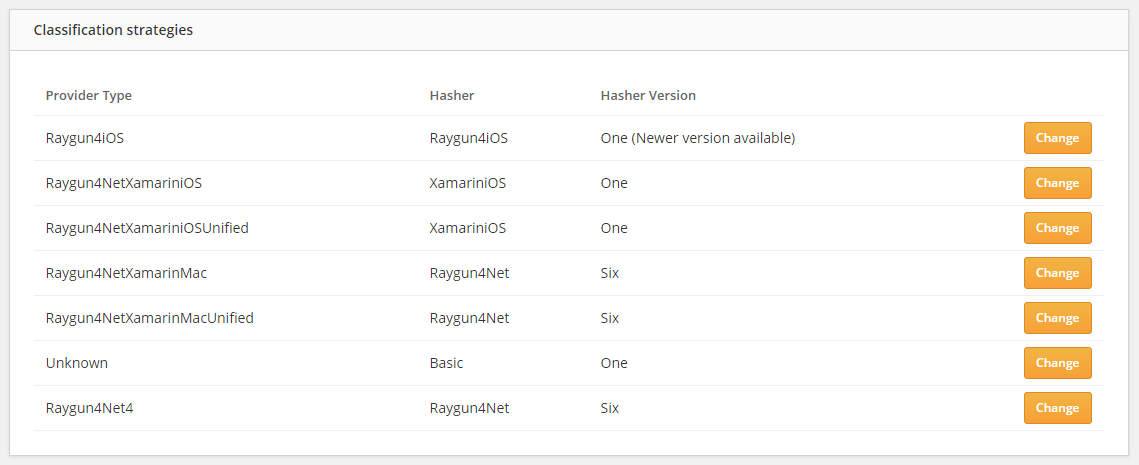Click the Basic hasher cell
The width and height of the screenshot is (1139, 465).
[446, 363]
